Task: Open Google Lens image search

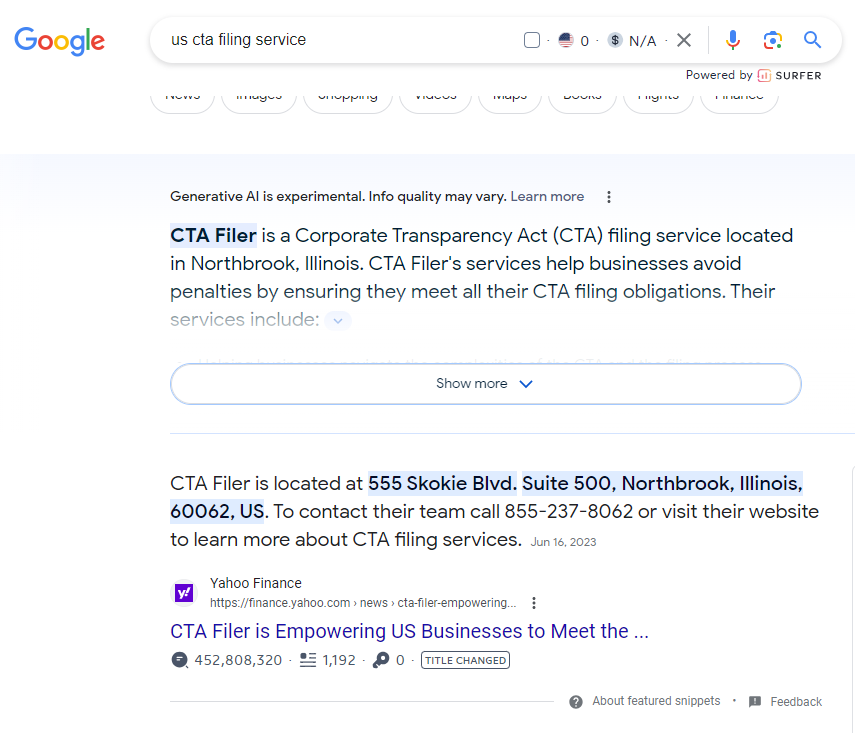Action: [x=773, y=40]
